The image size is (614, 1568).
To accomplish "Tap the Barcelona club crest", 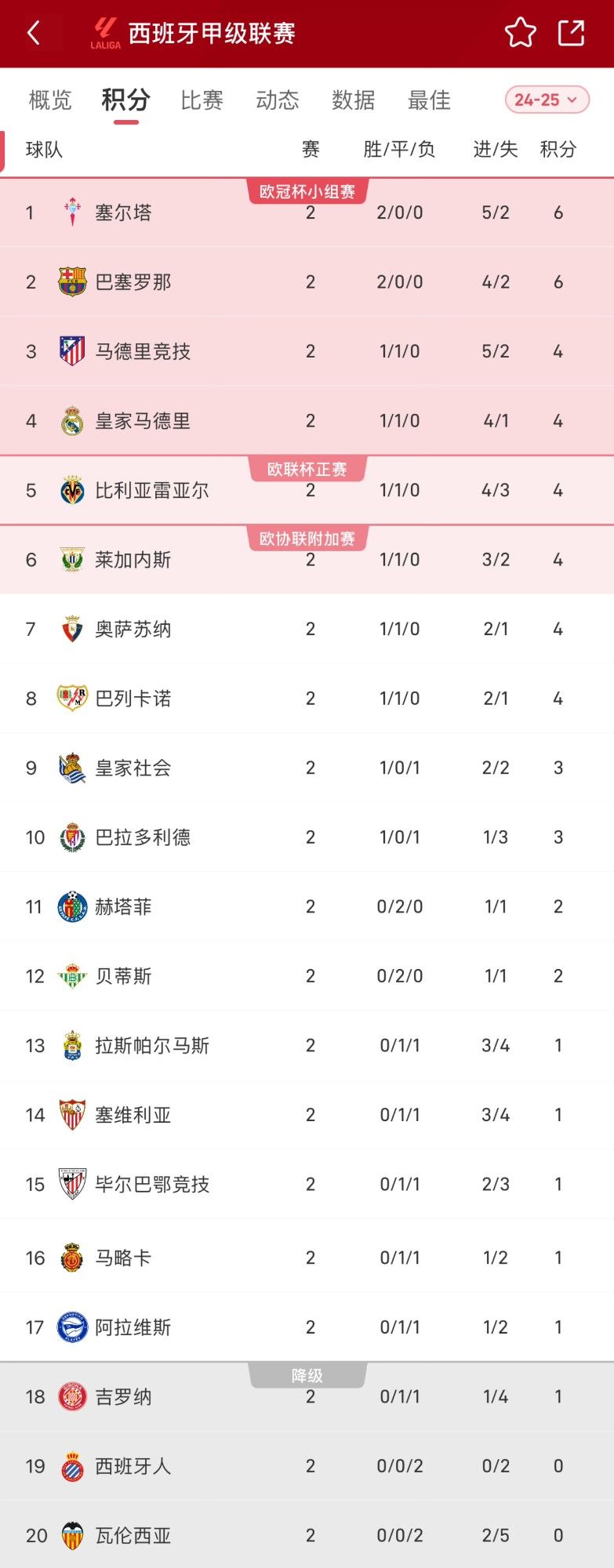I will [72, 281].
